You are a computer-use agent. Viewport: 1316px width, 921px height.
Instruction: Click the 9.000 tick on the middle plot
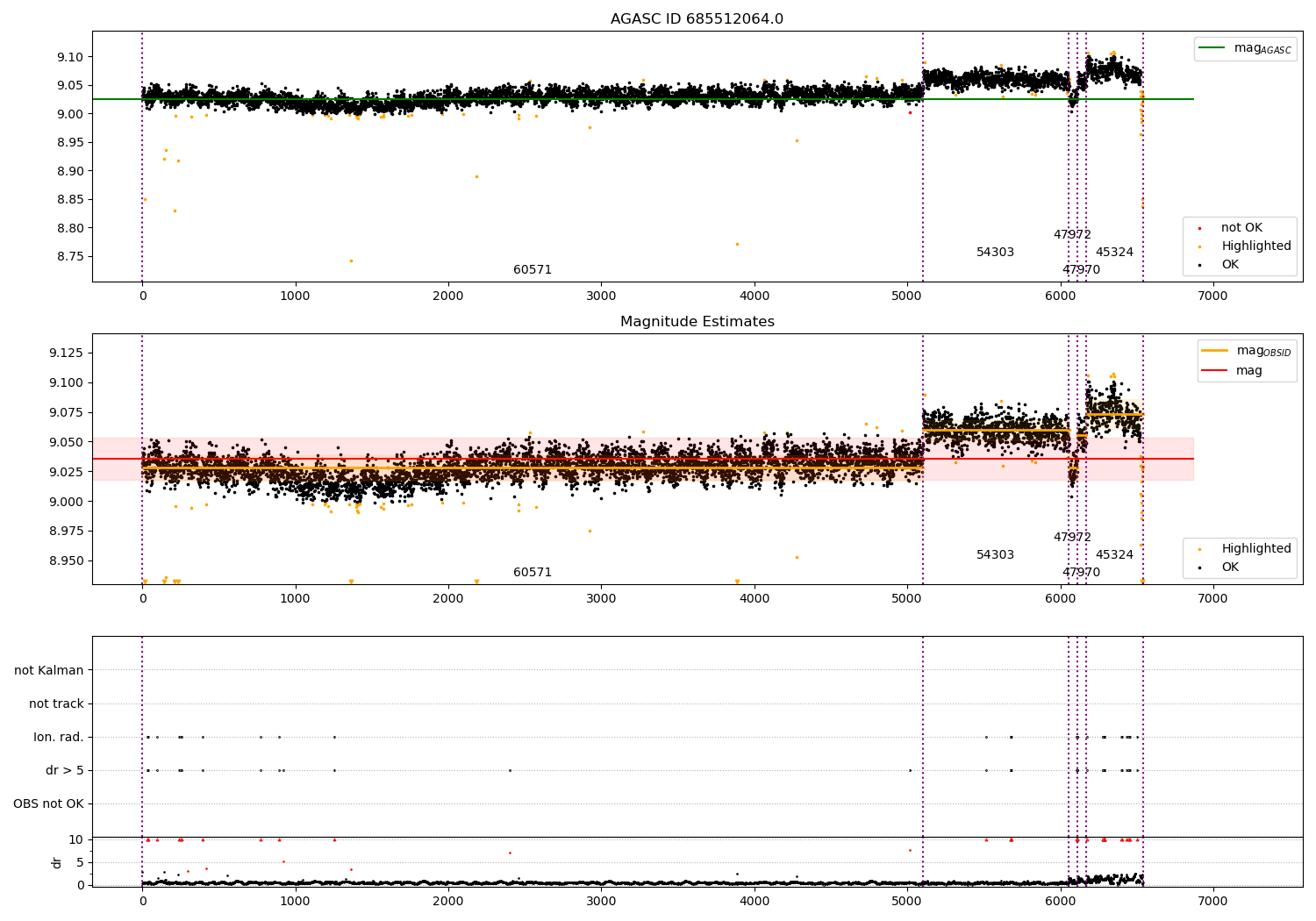click(x=67, y=502)
